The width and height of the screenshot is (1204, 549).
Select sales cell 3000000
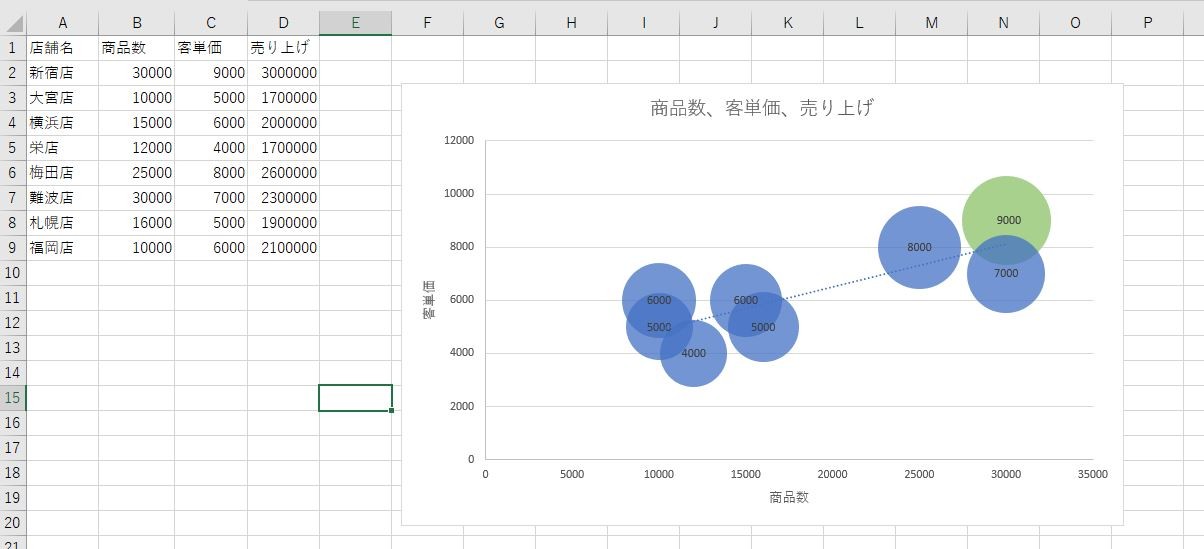[283, 73]
